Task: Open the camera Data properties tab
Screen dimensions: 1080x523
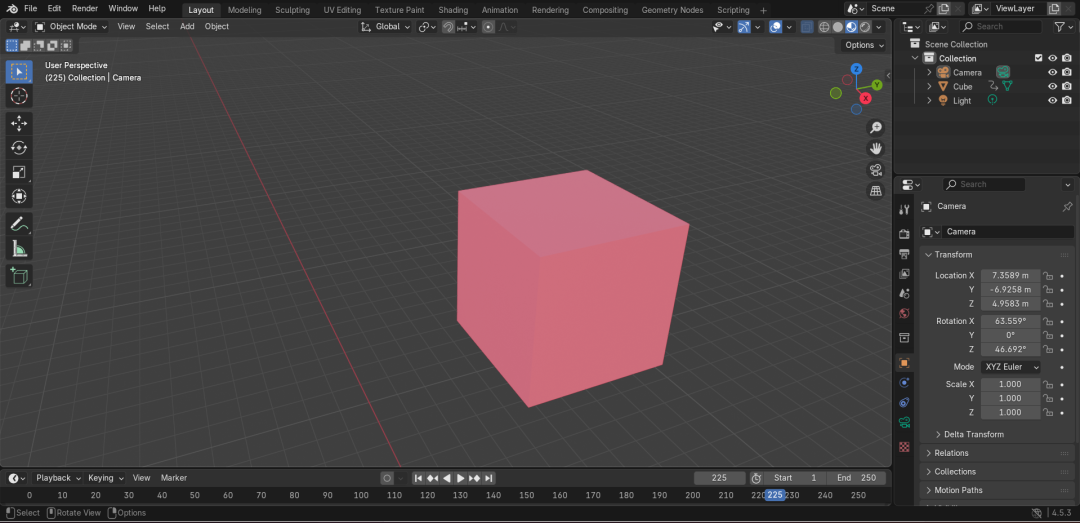Action: point(904,422)
